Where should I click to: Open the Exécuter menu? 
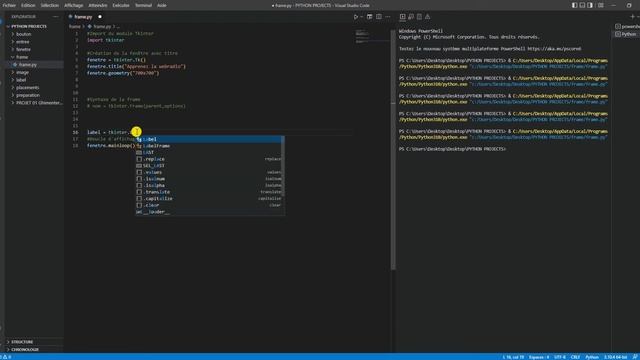[x=121, y=5]
